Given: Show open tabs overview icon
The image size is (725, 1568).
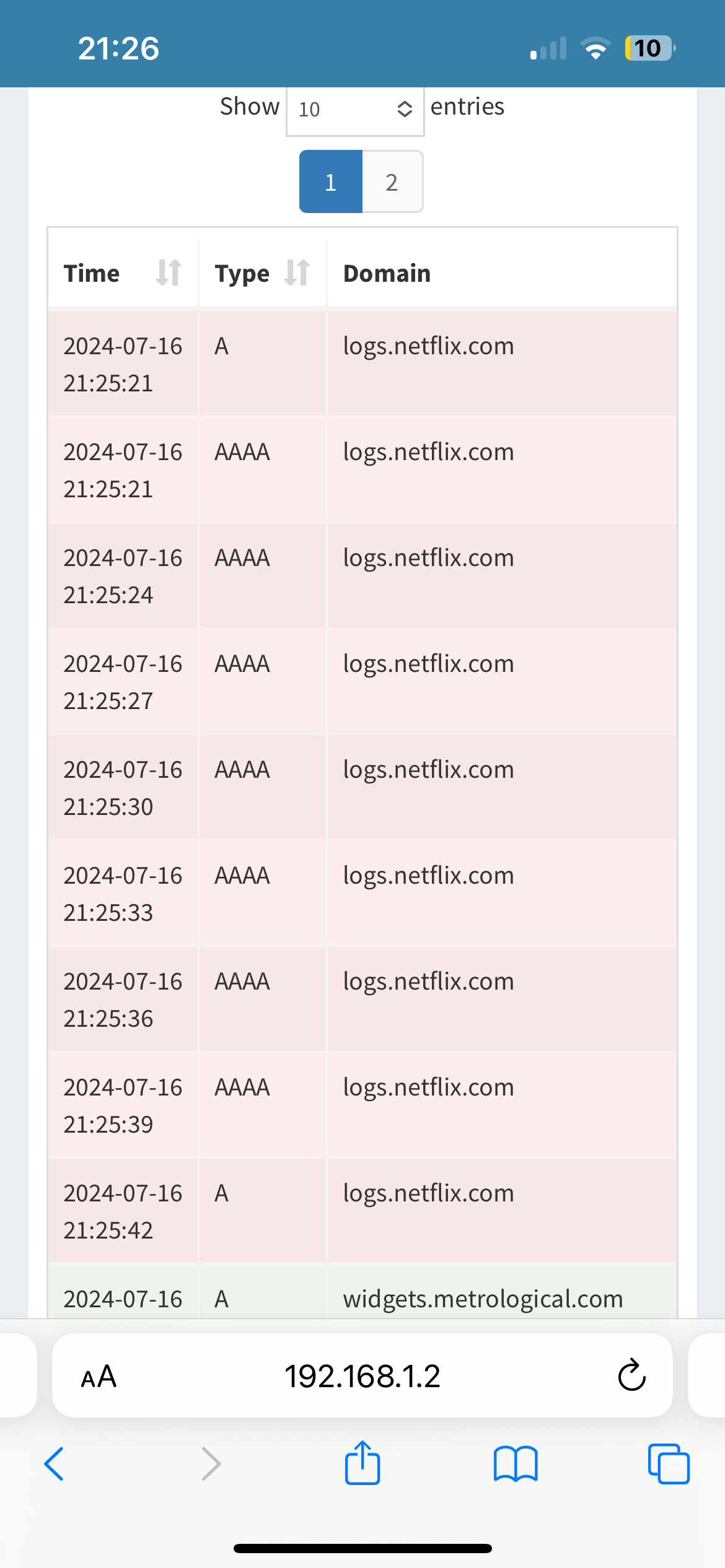Looking at the screenshot, I should click(669, 1464).
